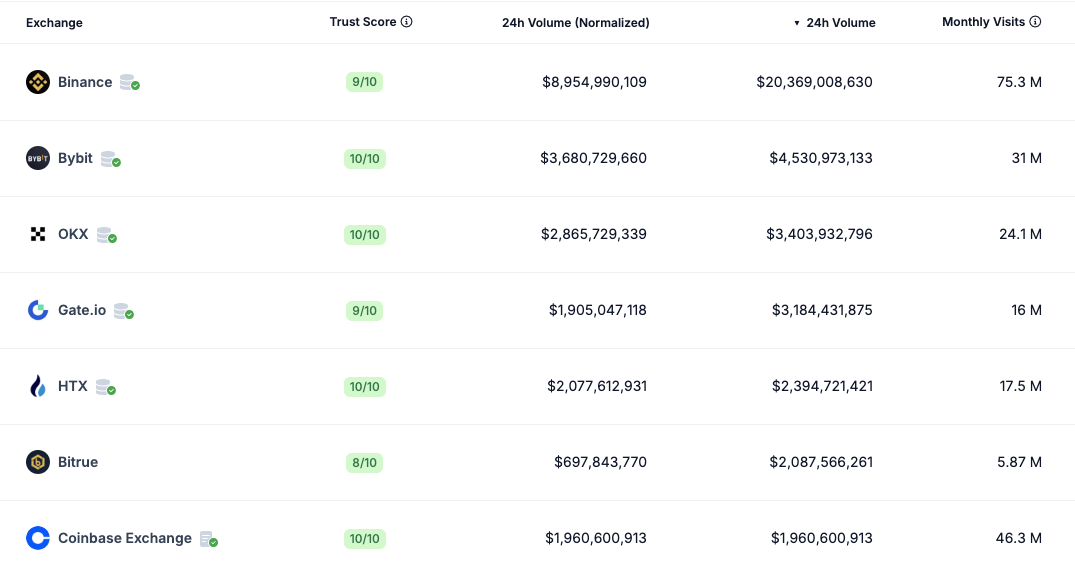Sort table by Exchange column header
Viewport: 1075px width, 576px height.
coord(54,23)
